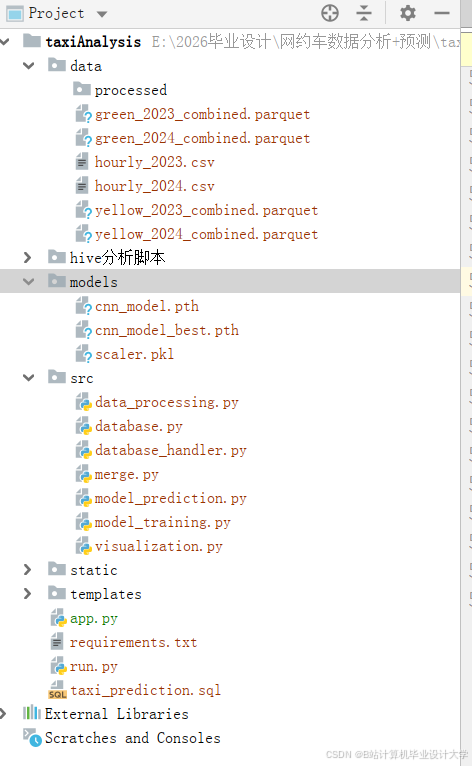Click the locate/select opened file crosshair icon
Viewport: 472px width, 766px height.
click(330, 13)
